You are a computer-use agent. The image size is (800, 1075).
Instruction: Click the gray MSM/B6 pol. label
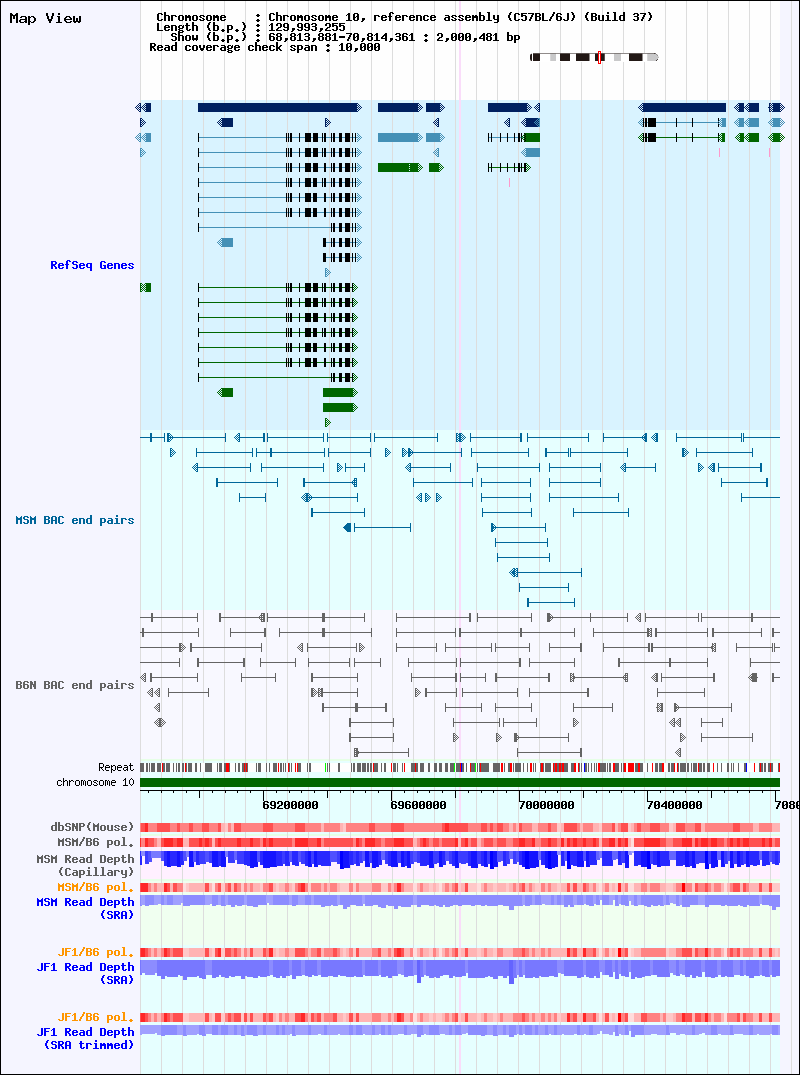coord(96,842)
